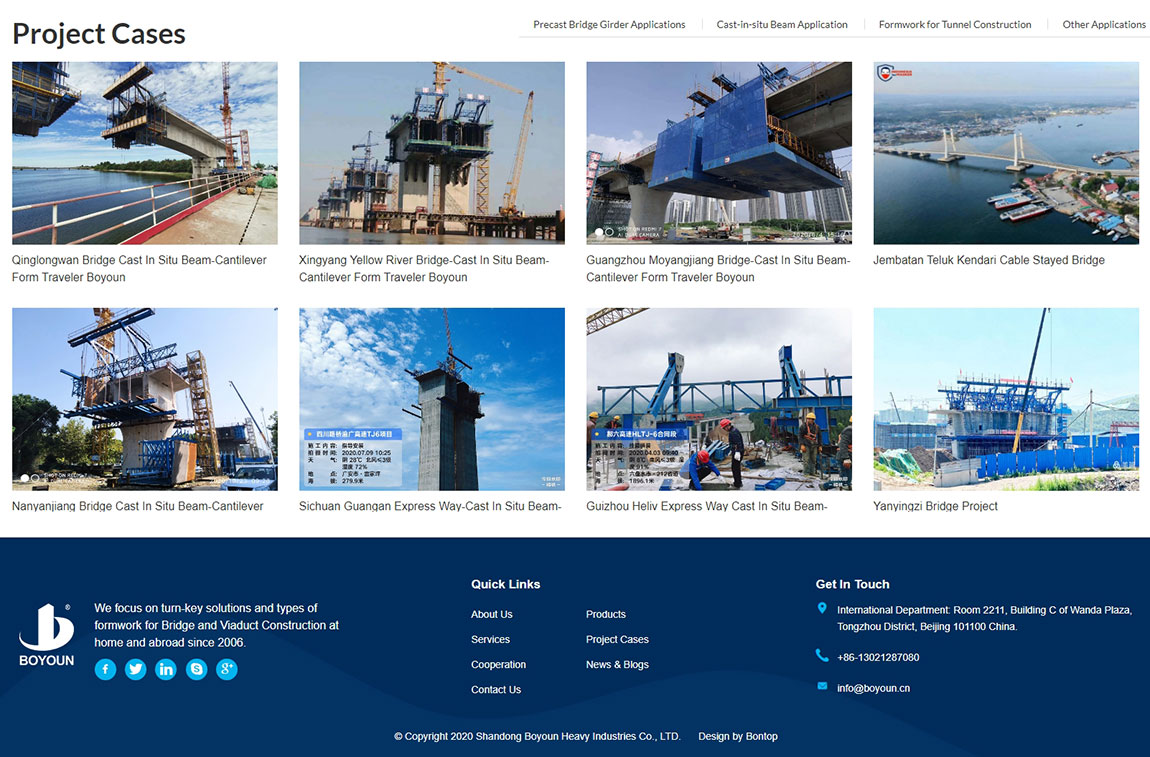Follow the News & Blogs link
Image resolution: width=1150 pixels, height=757 pixels.
pos(617,665)
